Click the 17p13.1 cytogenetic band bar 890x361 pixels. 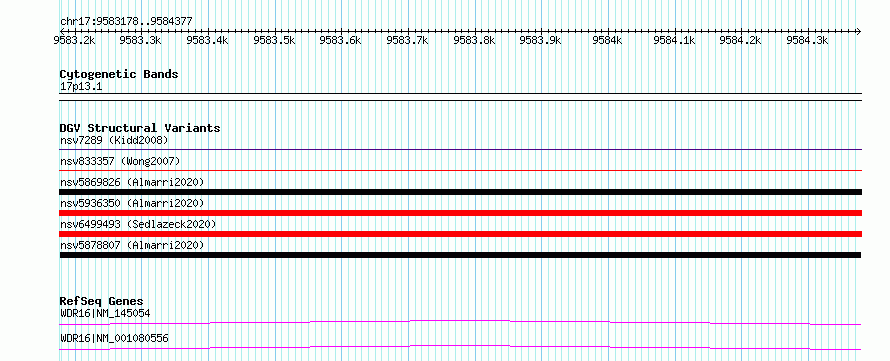tap(460, 96)
